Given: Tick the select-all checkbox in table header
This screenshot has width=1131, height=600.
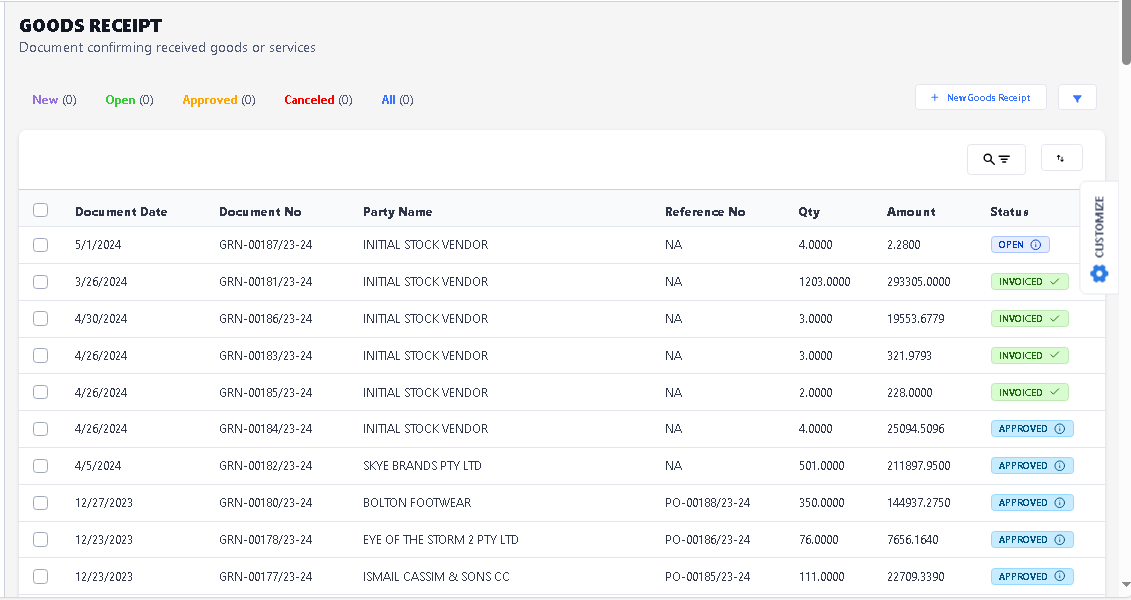Looking at the screenshot, I should point(41,210).
